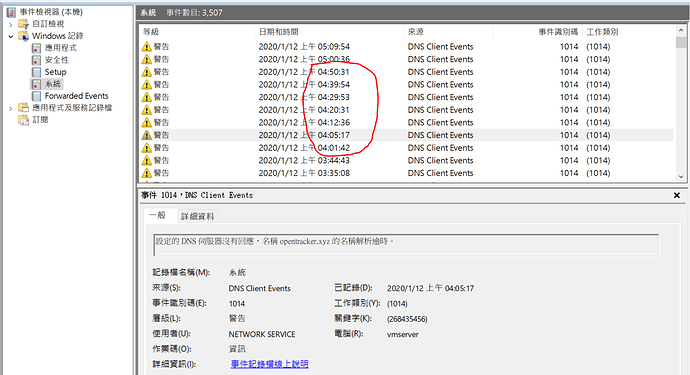The width and height of the screenshot is (690, 375).
Task: Select the 04:01:42 DNS Client event row
Action: [x=407, y=148]
